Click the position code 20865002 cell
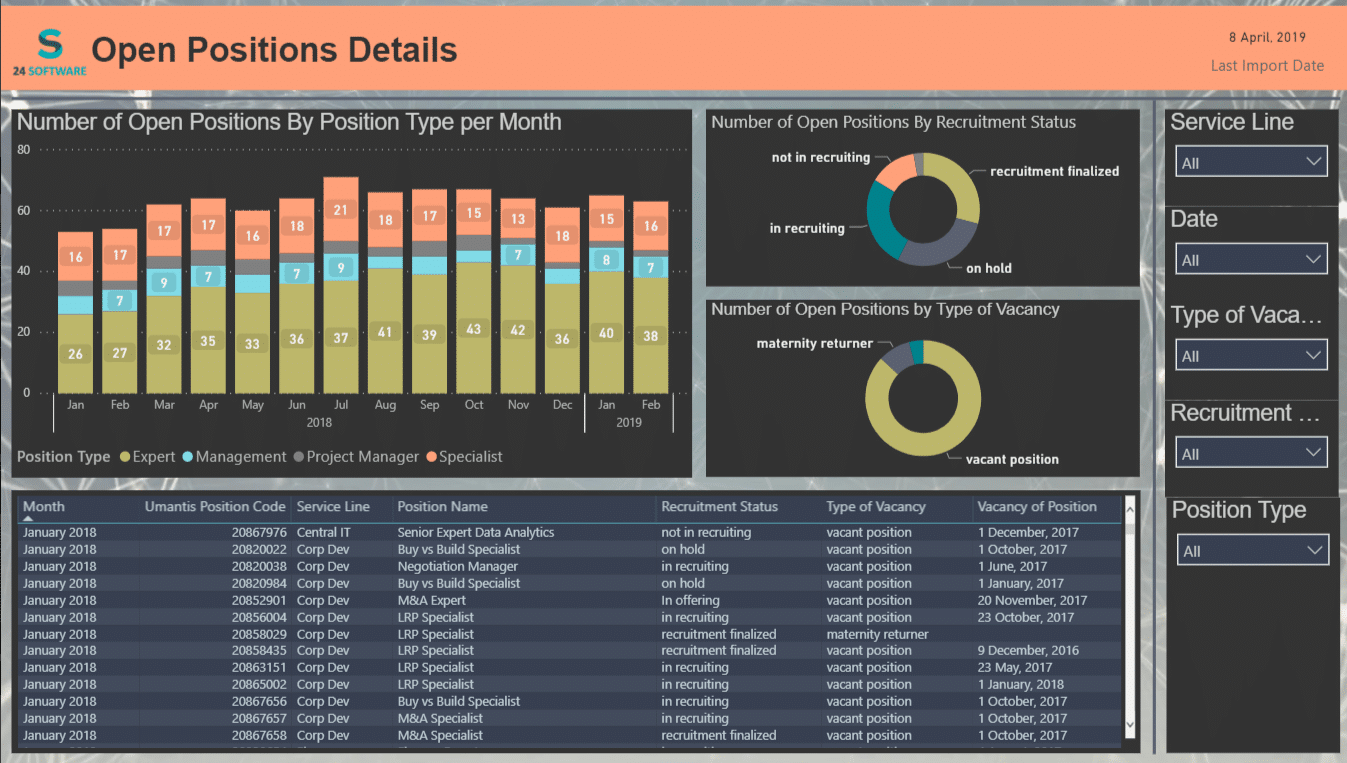Screen dimensions: 1347x763 [259, 684]
